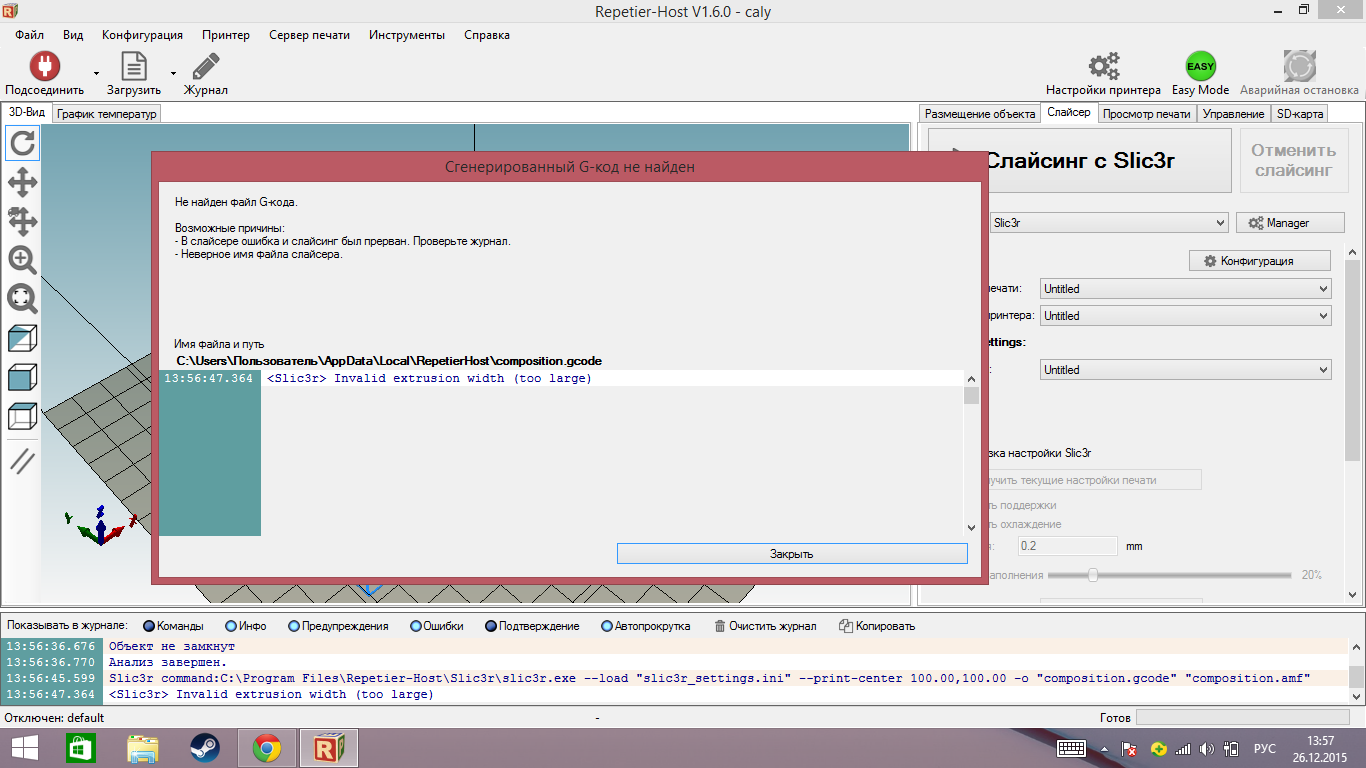Open the Сервер печати menu

coord(309,35)
